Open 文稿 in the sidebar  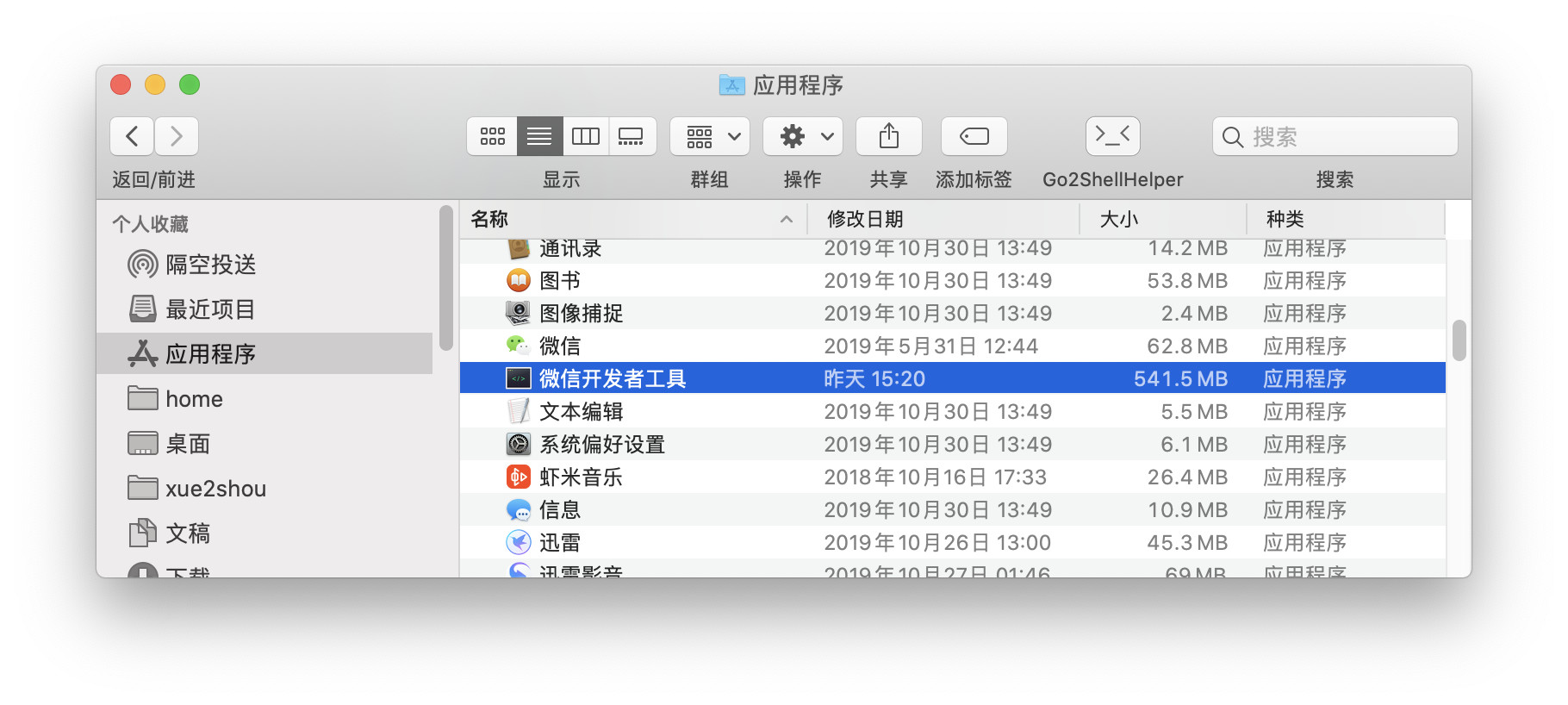264,533
